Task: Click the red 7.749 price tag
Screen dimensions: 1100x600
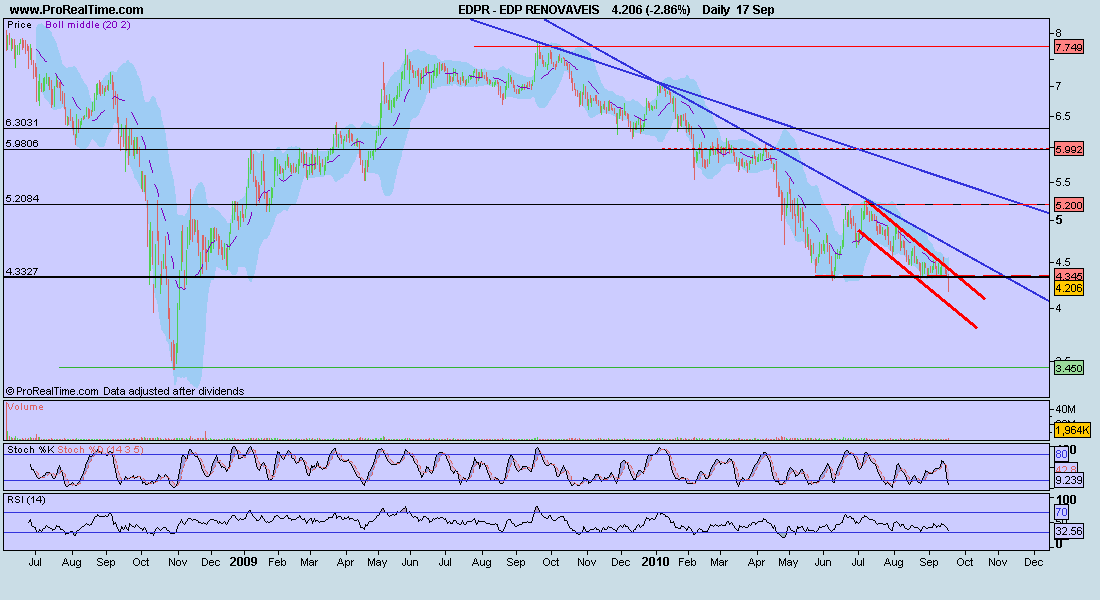Action: point(1068,47)
